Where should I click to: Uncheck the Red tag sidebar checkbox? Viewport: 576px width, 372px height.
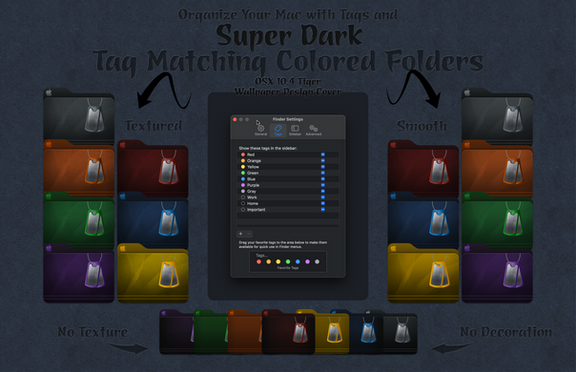click(x=323, y=155)
